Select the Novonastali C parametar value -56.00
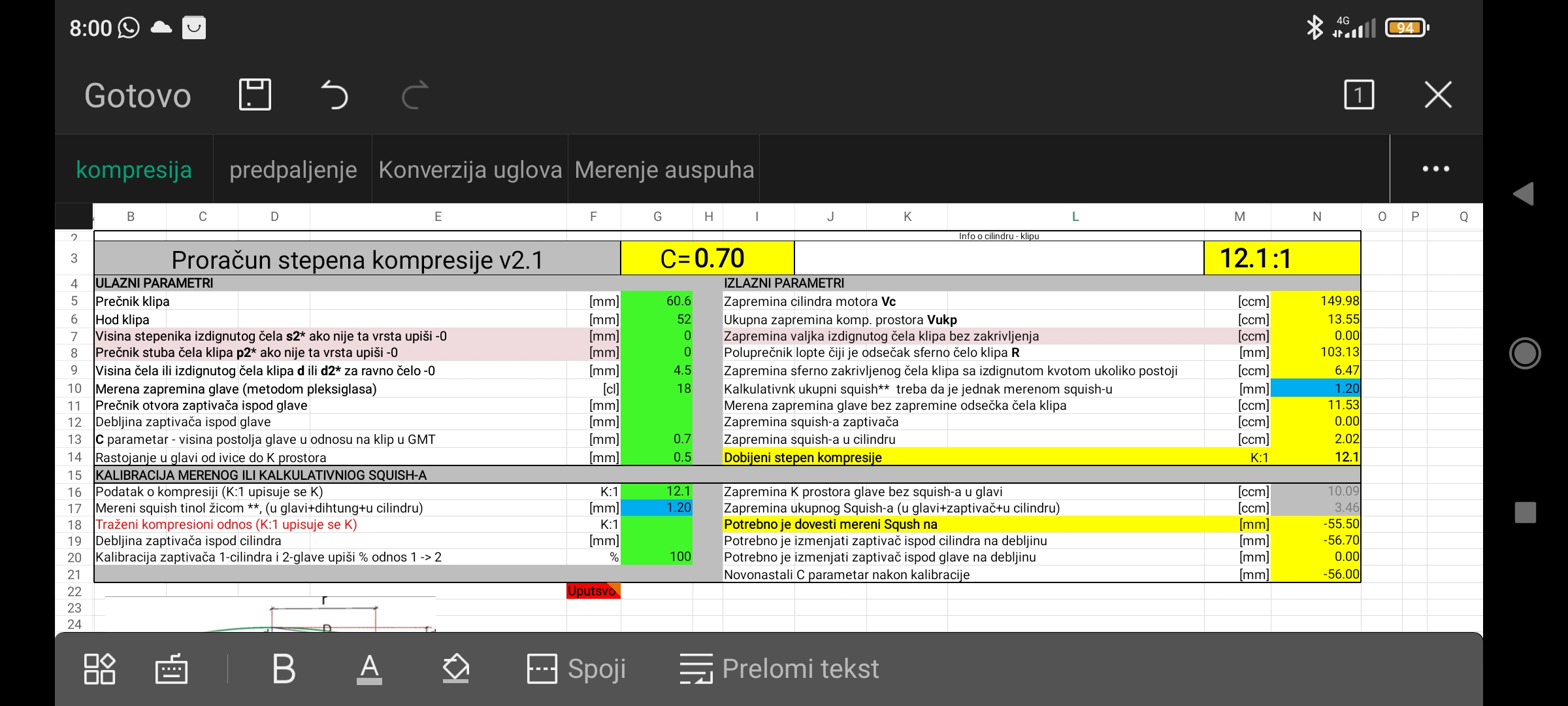 [1316, 574]
